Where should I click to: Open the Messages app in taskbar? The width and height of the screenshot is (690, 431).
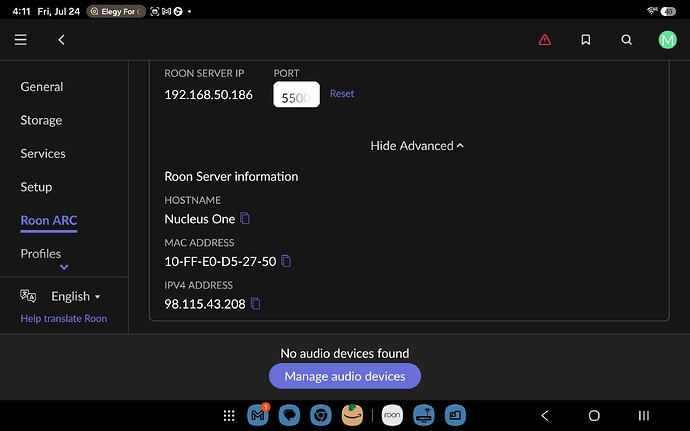pos(289,415)
